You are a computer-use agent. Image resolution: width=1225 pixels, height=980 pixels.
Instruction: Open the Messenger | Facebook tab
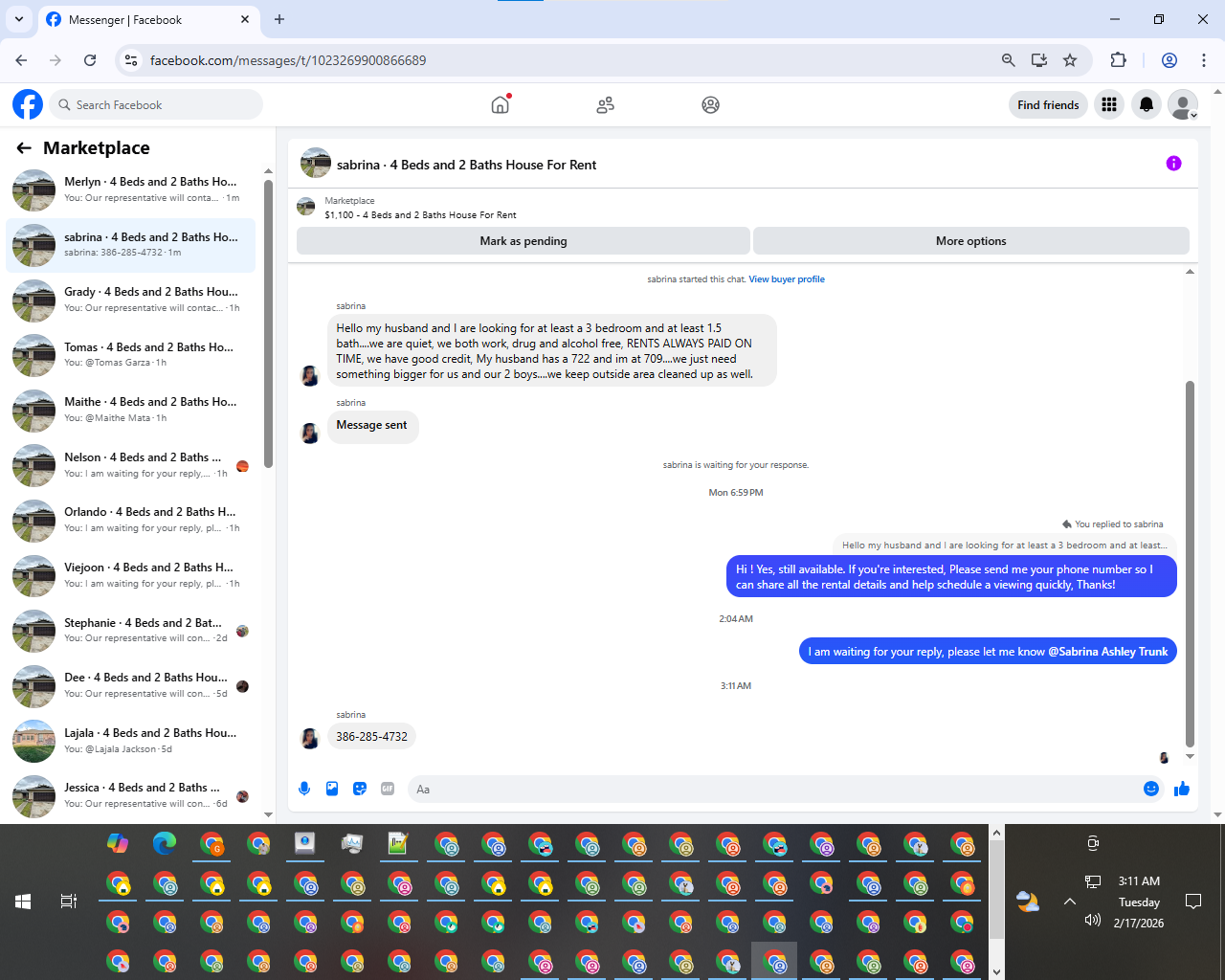click(147, 19)
